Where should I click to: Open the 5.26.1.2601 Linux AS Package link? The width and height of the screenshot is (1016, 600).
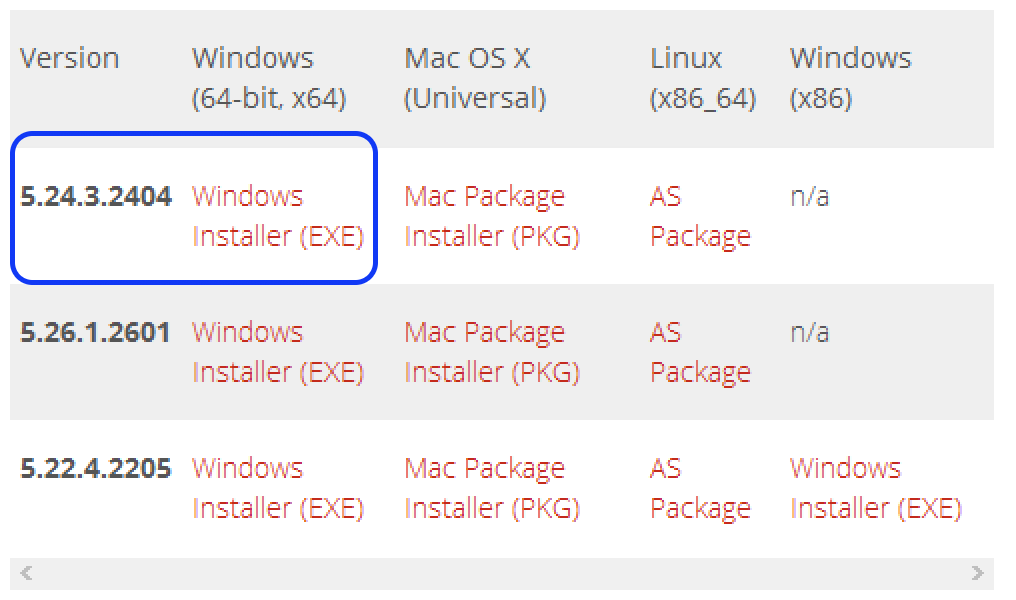pyautogui.click(x=699, y=352)
